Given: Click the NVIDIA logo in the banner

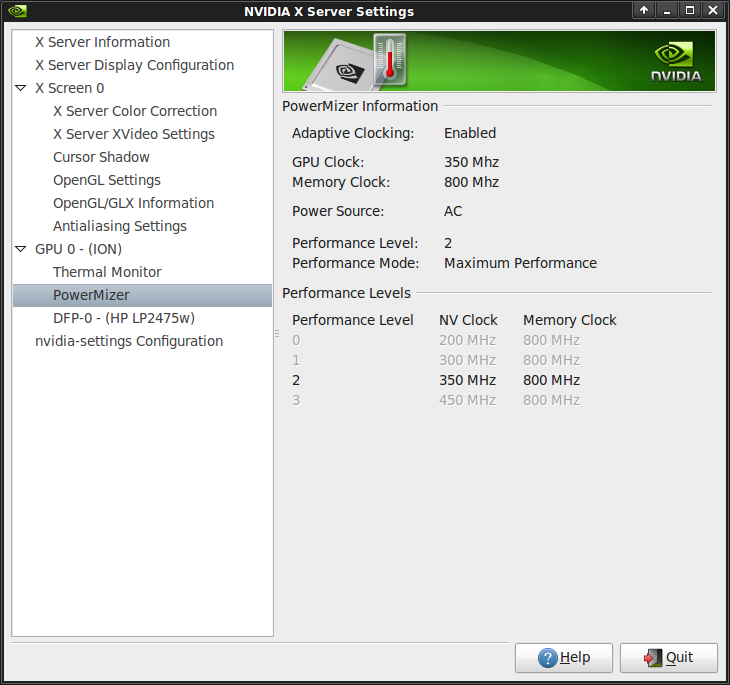Looking at the screenshot, I should [x=676, y=62].
